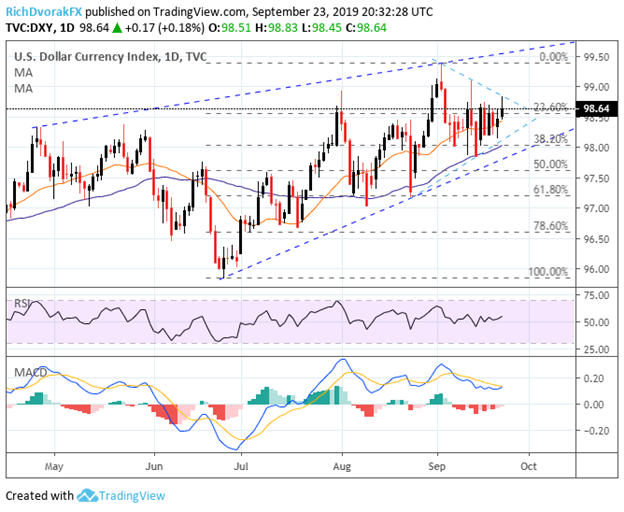Image resolution: width=624 pixels, height=512 pixels.
Task: Click the September 23, 2019 publish timestamp
Action: (342, 12)
